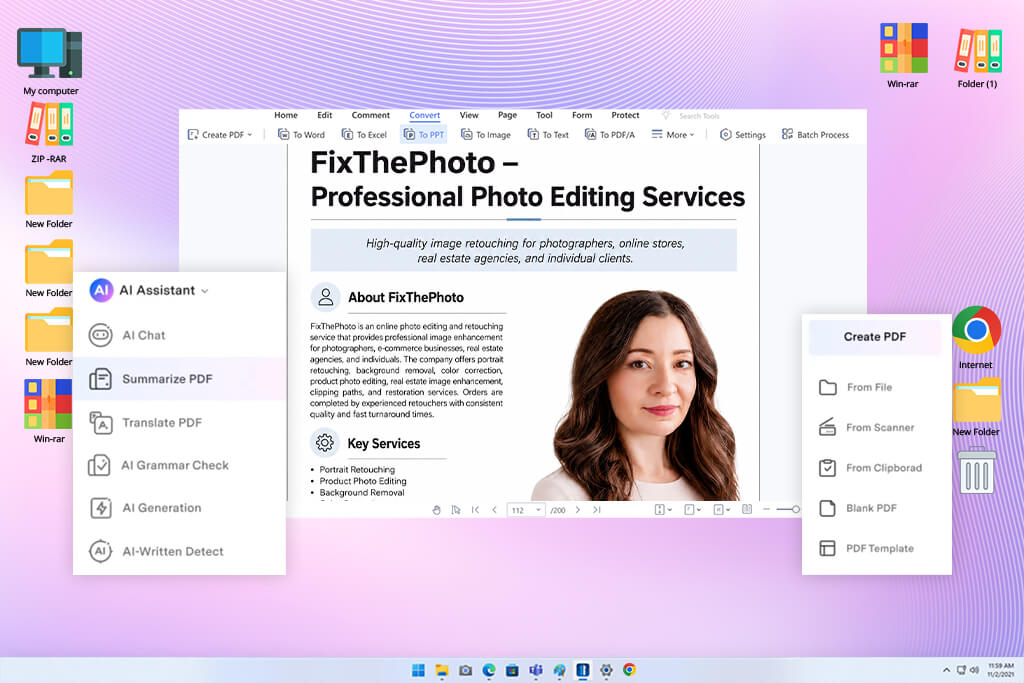Launch Microsoft Edge from taskbar
1024x683 pixels.
point(488,670)
